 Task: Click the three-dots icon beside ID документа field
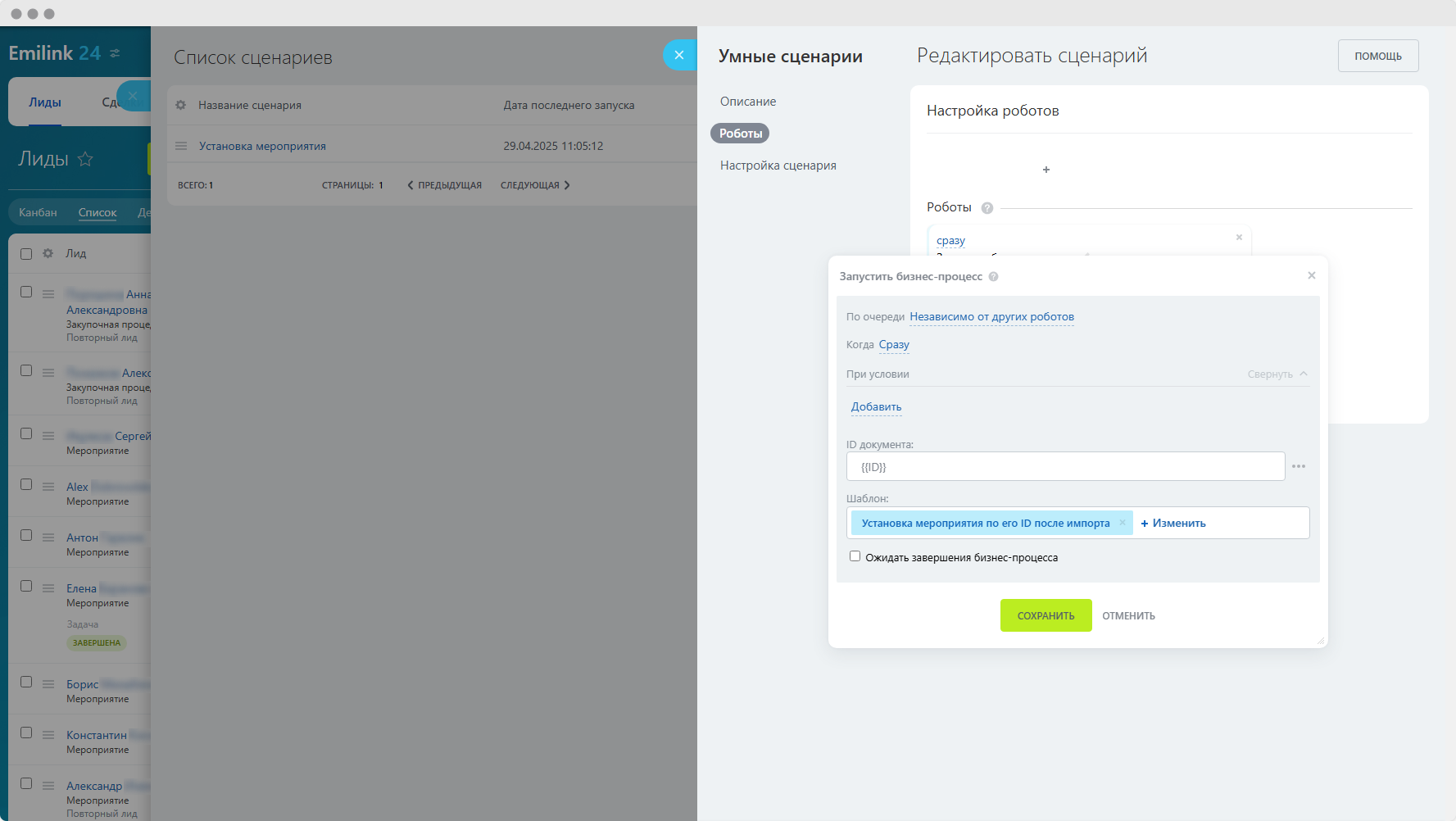1299,466
